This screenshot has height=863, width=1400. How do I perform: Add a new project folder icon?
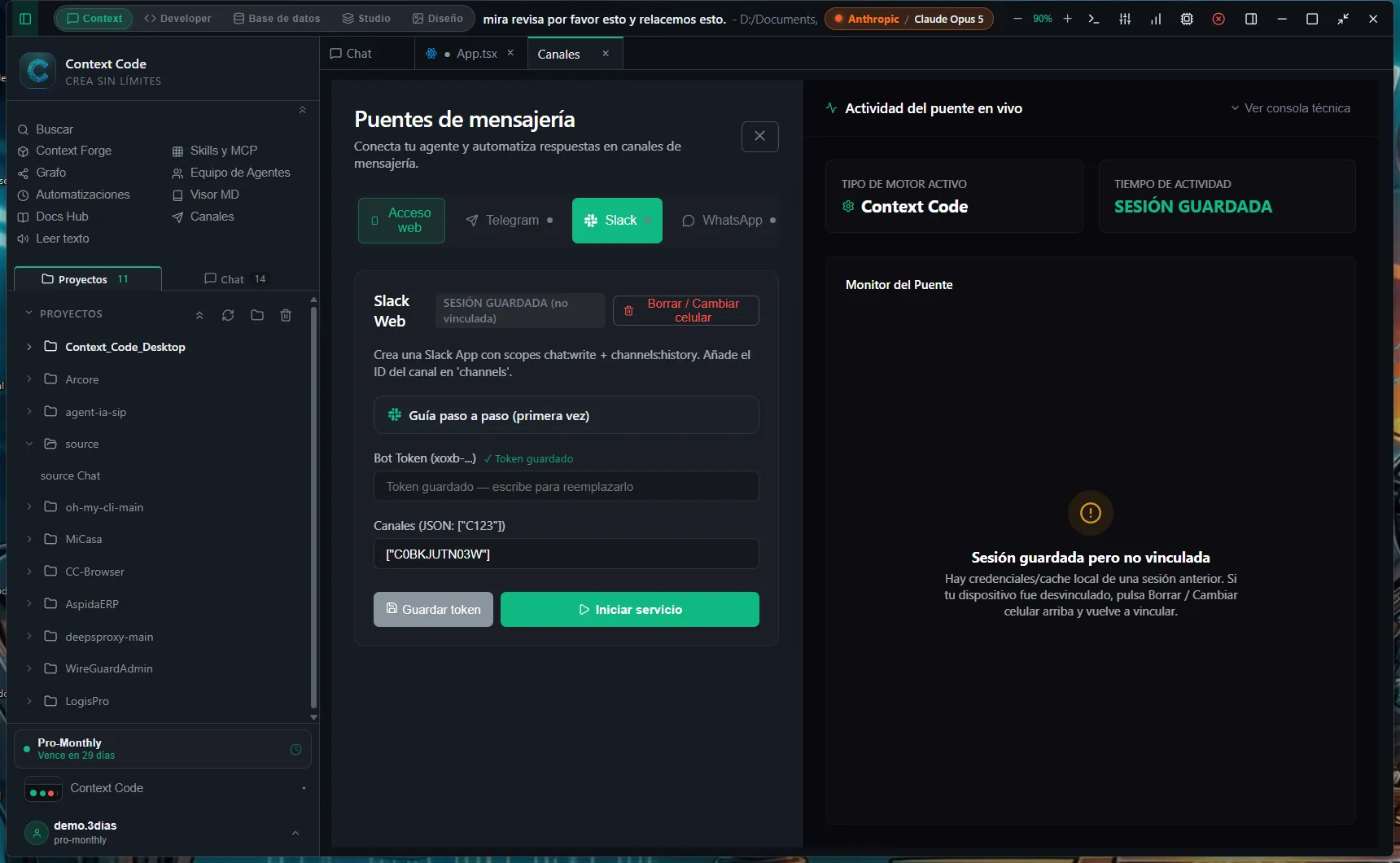point(257,315)
